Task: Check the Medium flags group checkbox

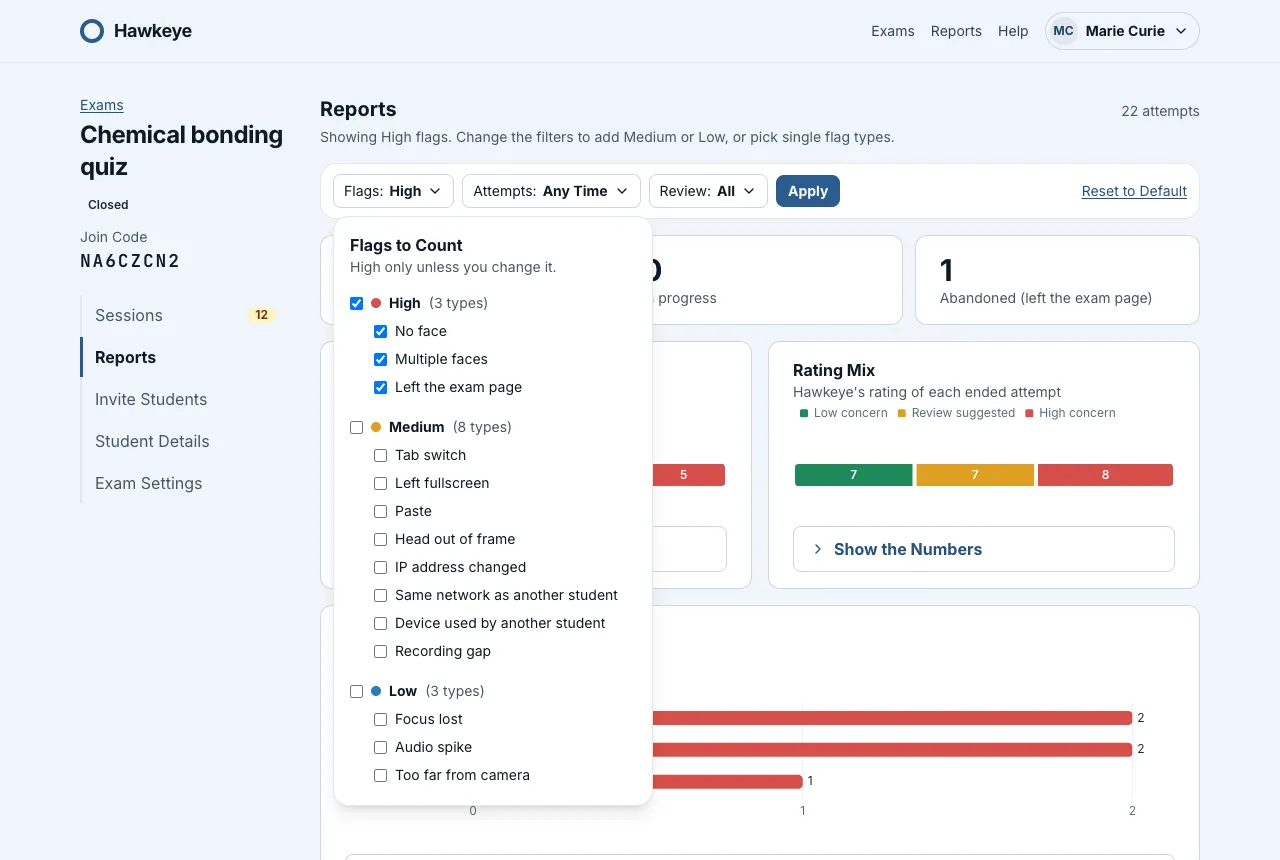Action: pos(357,427)
